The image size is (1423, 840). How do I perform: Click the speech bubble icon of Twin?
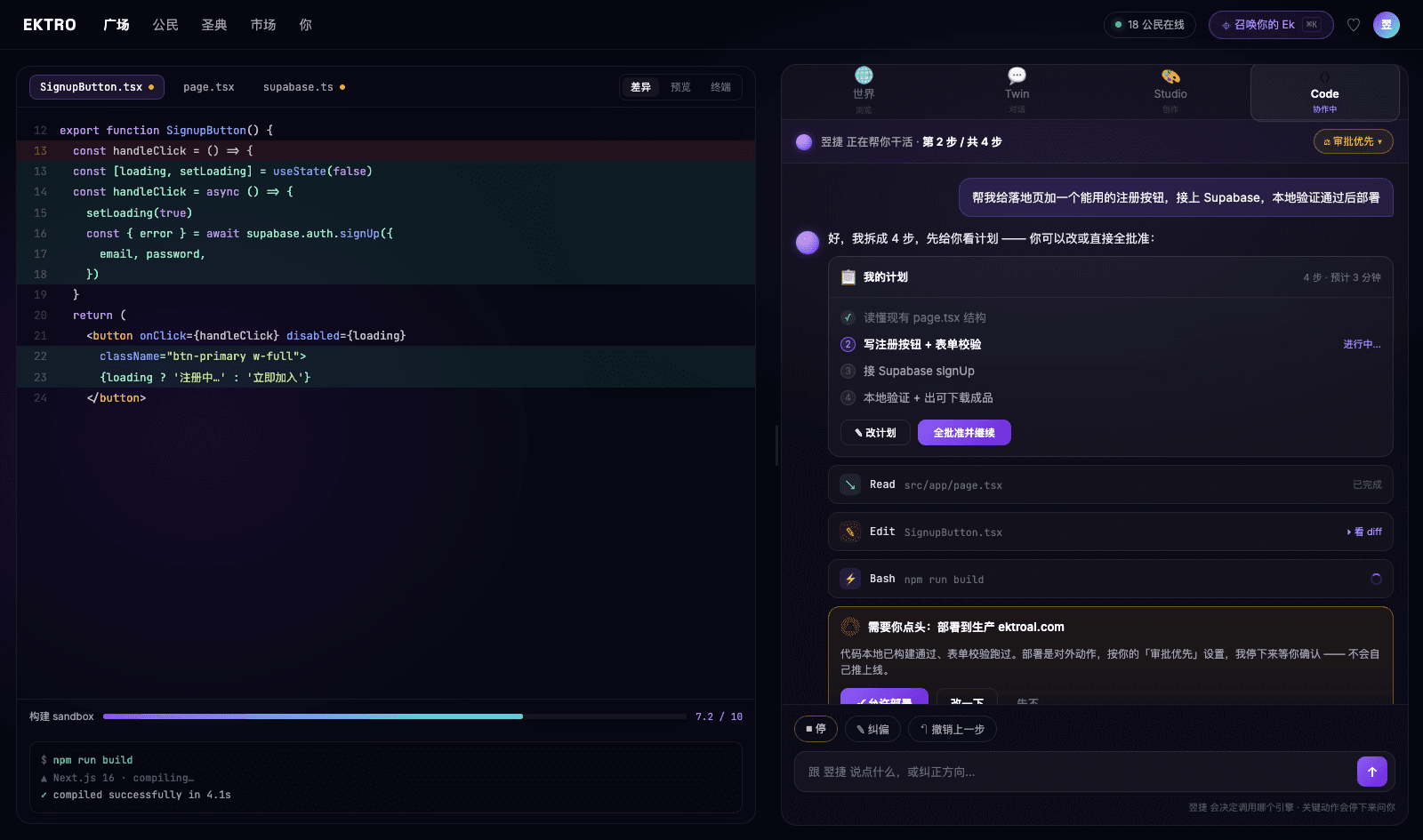[1017, 76]
